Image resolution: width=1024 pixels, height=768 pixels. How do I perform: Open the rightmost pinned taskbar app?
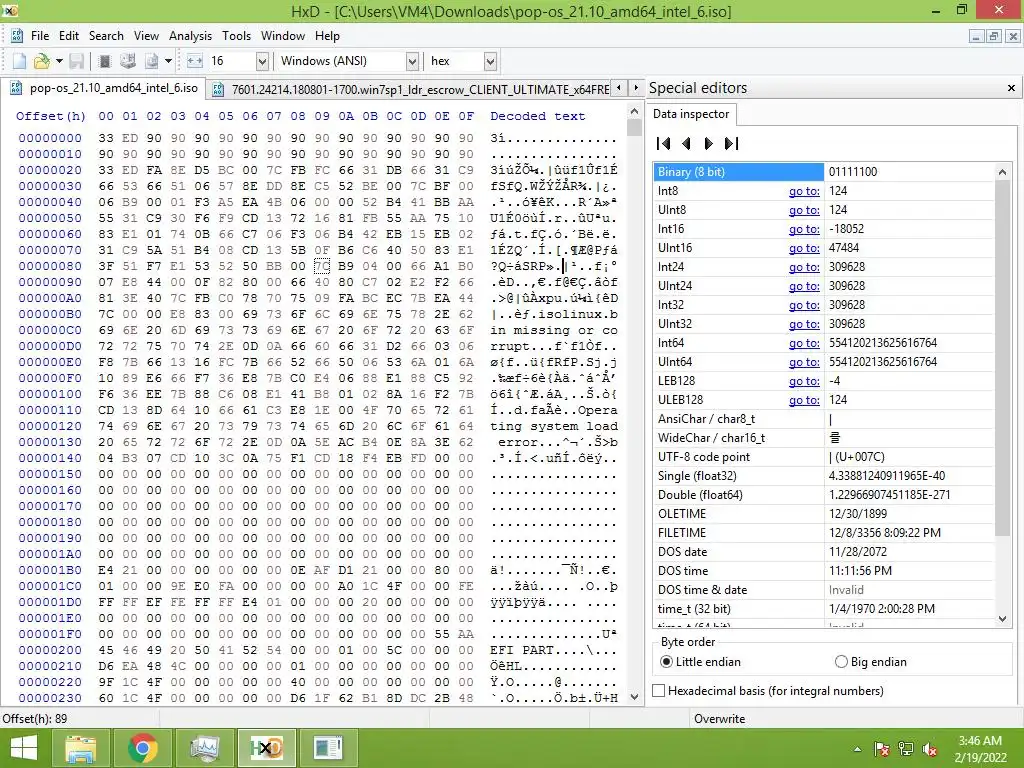point(328,748)
